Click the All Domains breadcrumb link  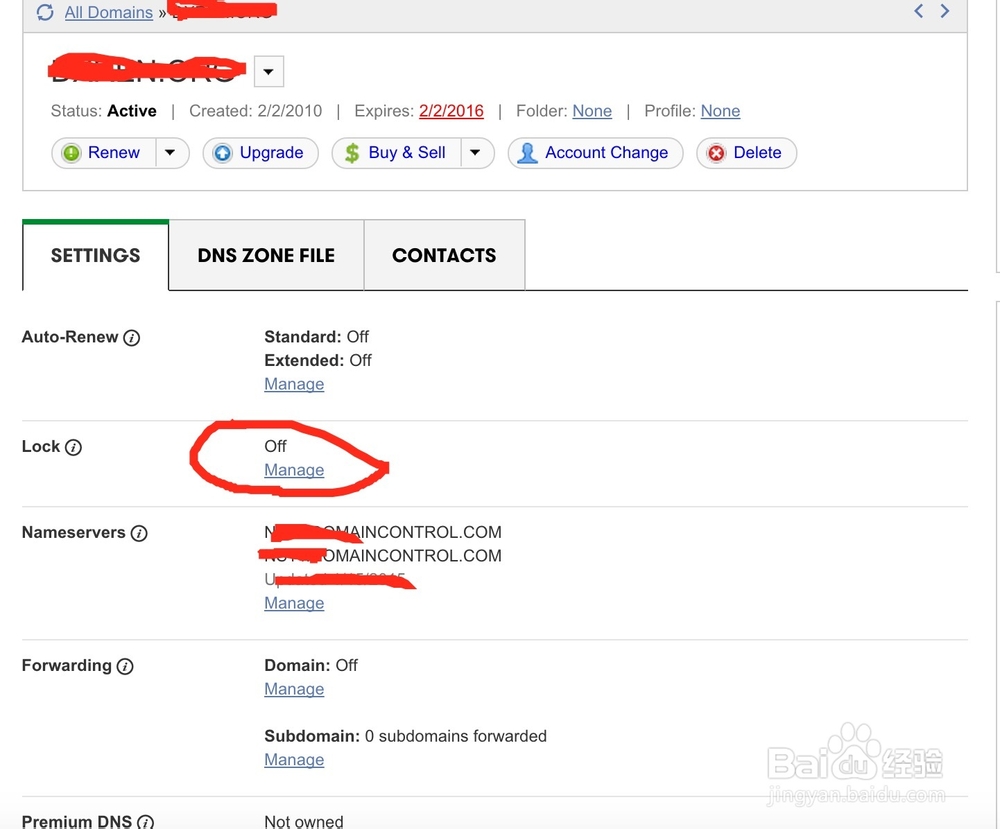[x=108, y=12]
